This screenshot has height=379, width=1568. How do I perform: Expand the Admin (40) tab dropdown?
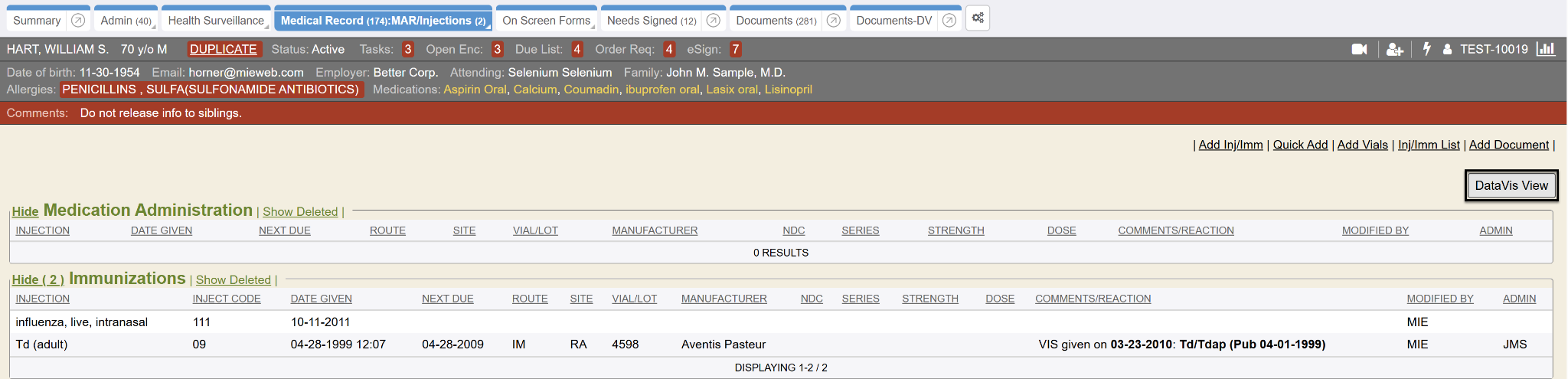pyautogui.click(x=155, y=28)
